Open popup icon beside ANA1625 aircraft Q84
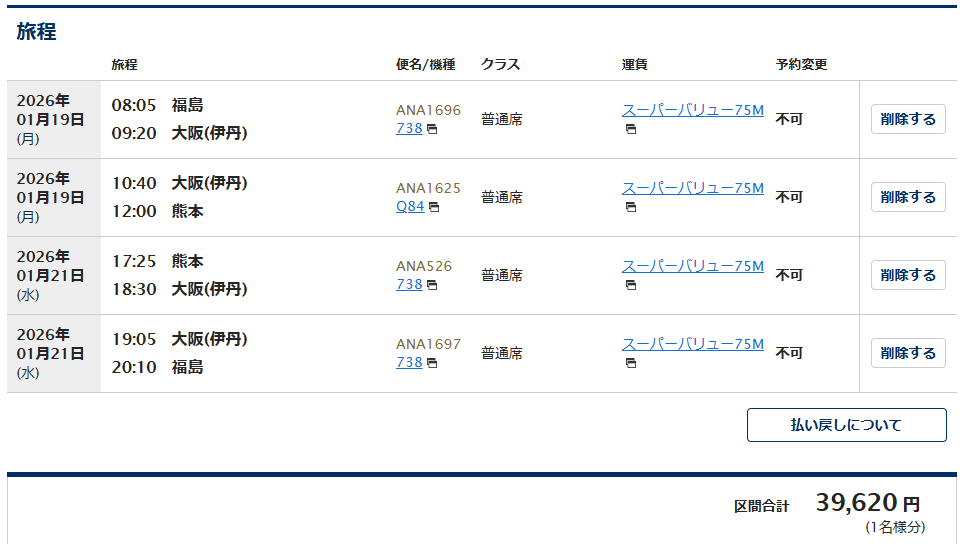 pos(434,207)
